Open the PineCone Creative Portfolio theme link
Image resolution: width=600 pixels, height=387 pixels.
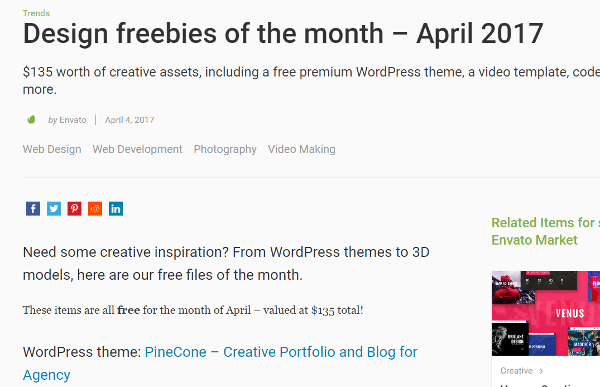point(220,363)
